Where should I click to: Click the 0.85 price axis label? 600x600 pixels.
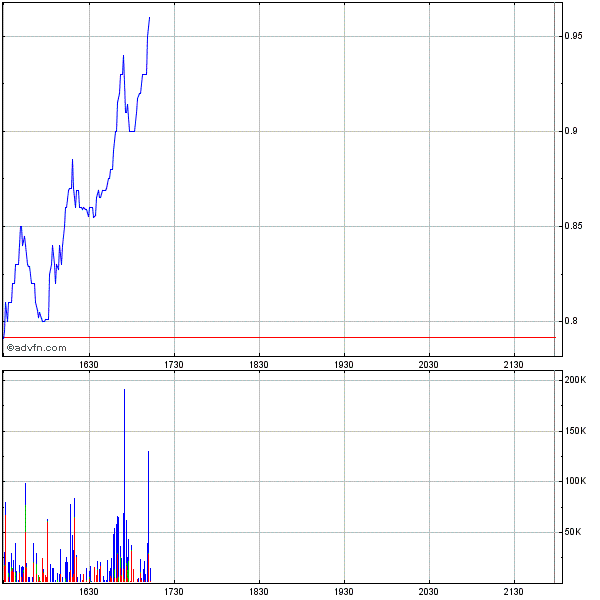tap(573, 226)
